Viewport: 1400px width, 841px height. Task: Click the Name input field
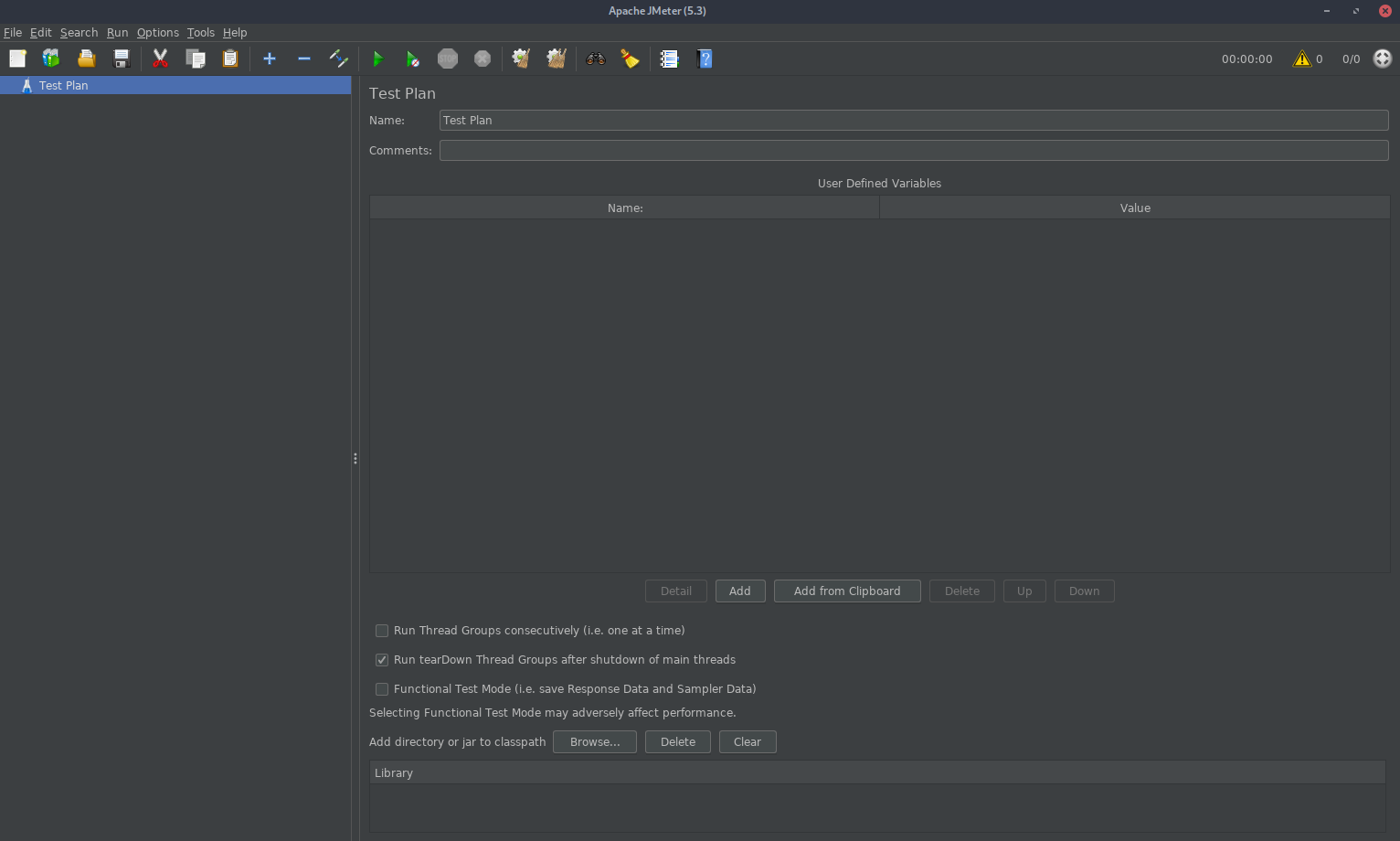(914, 121)
